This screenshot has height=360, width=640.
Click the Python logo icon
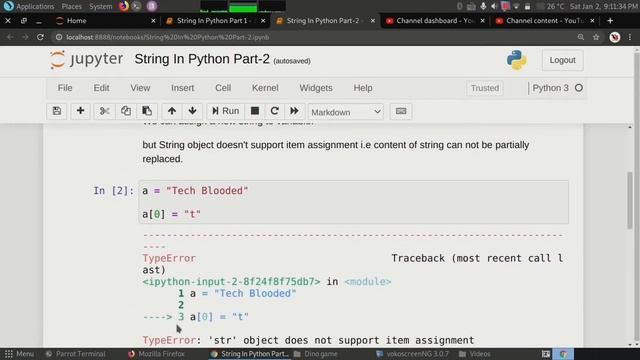(516, 60)
